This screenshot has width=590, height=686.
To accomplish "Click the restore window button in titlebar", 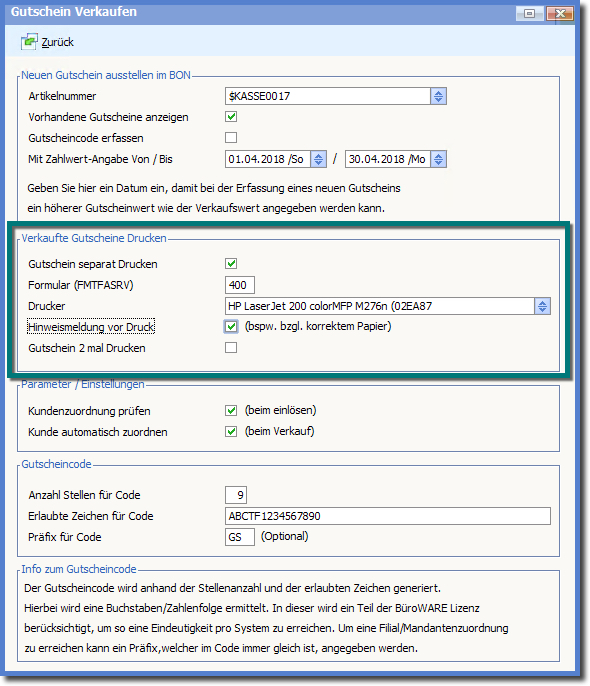I will [x=530, y=14].
